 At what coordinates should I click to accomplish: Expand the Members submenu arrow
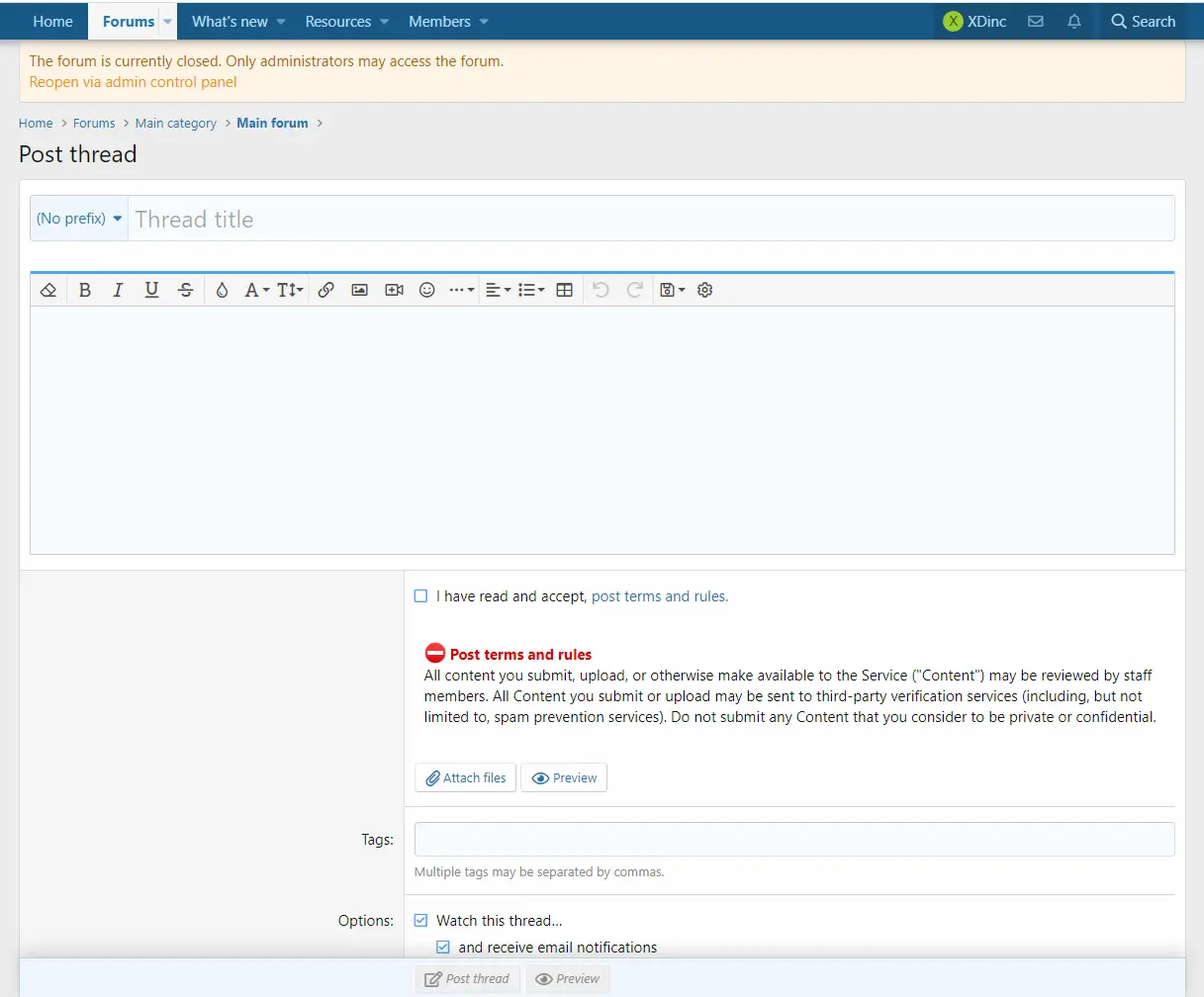pos(484,21)
